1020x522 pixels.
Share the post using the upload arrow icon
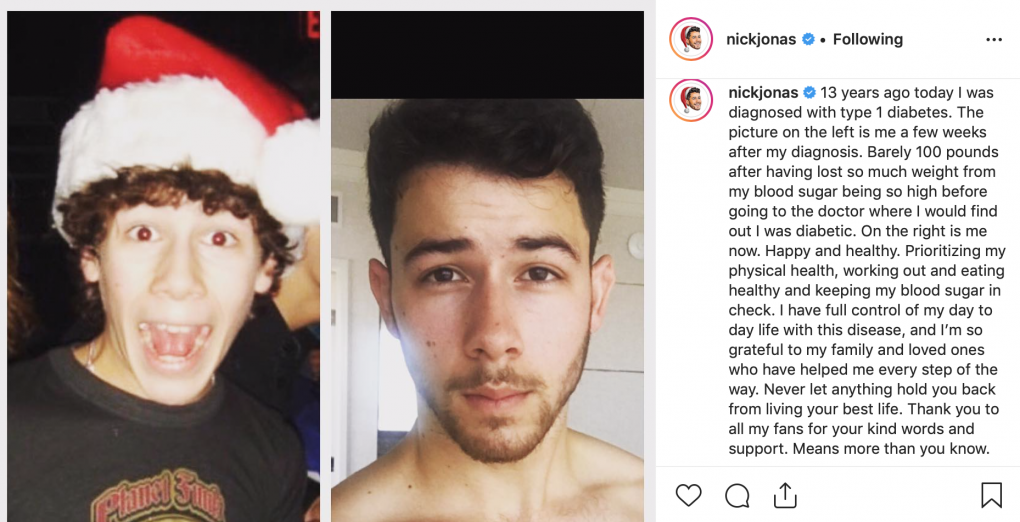pos(785,495)
